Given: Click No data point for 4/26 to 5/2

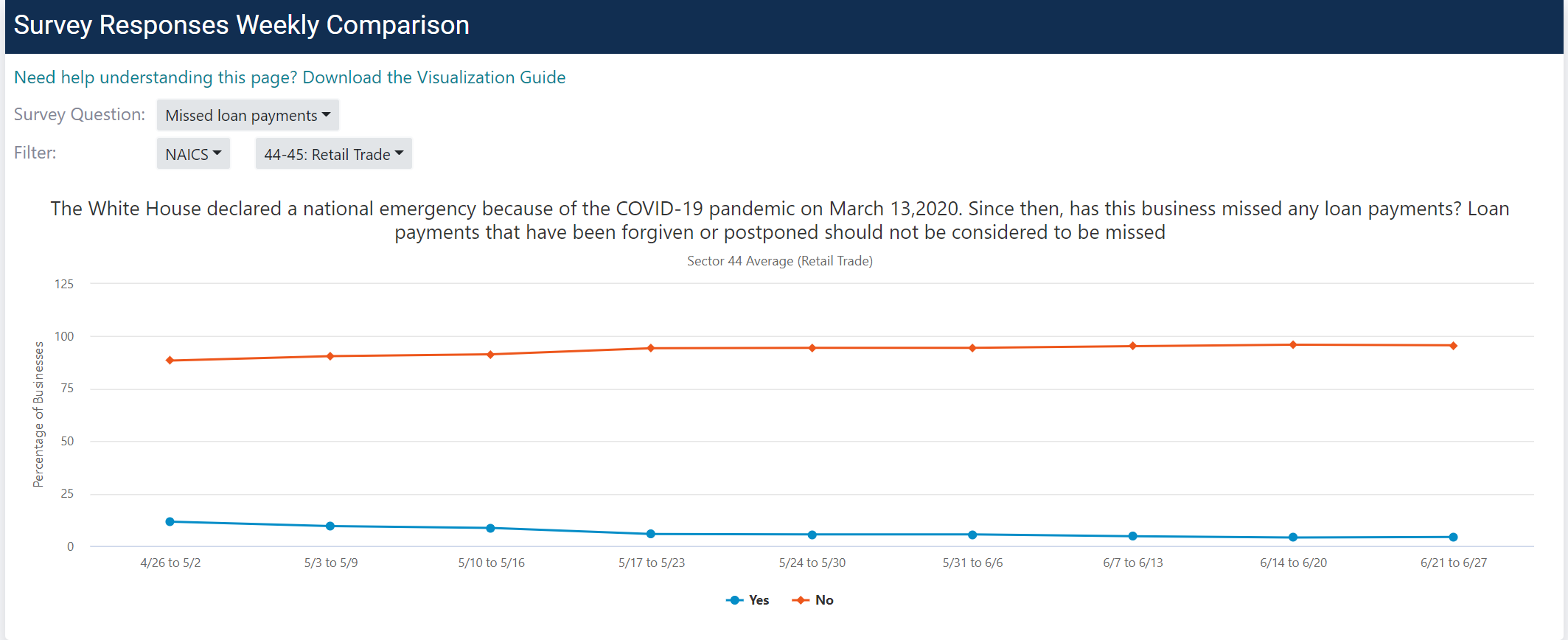Looking at the screenshot, I should pos(170,361).
